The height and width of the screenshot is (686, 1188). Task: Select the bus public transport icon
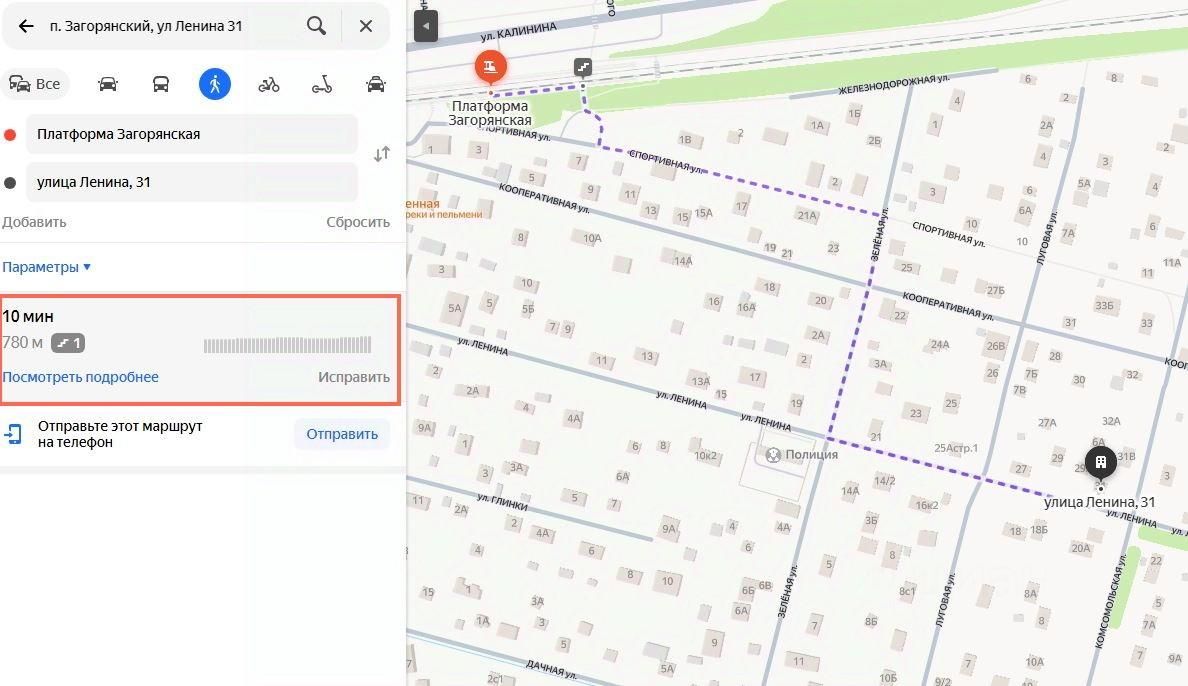(x=161, y=83)
